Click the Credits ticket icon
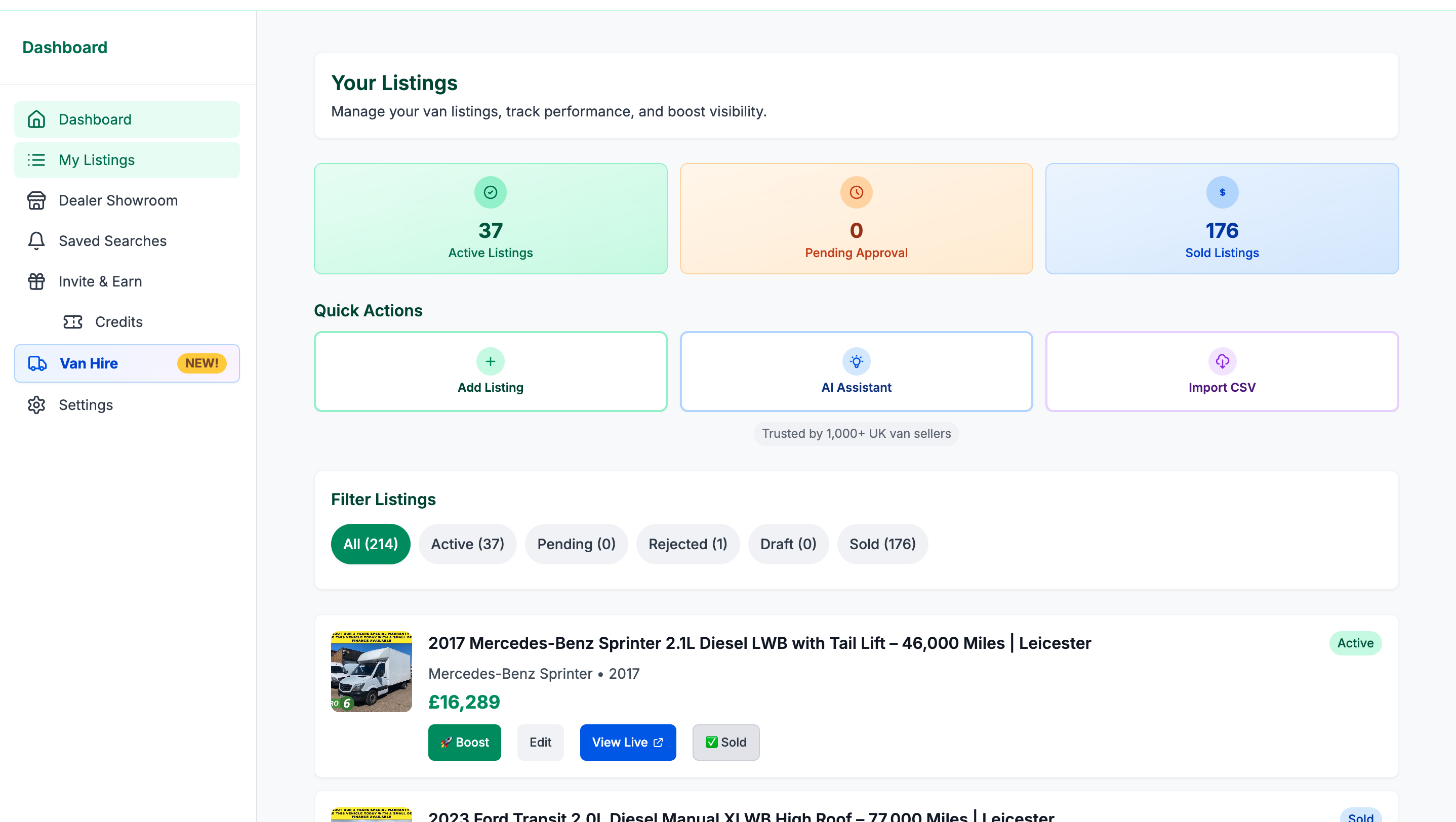This screenshot has height=822, width=1456. point(72,322)
